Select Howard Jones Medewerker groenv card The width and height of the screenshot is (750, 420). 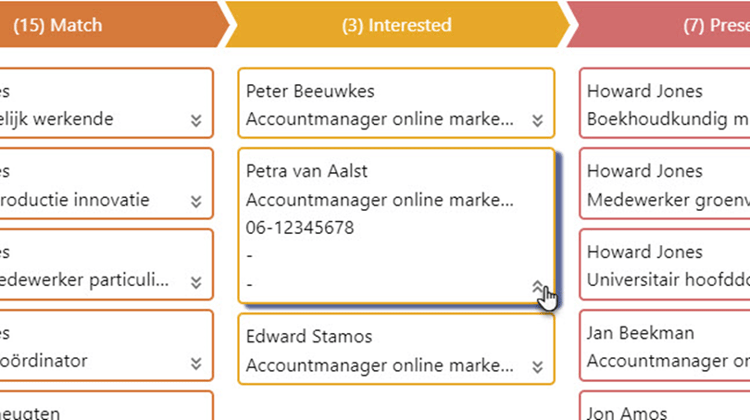[x=665, y=184]
